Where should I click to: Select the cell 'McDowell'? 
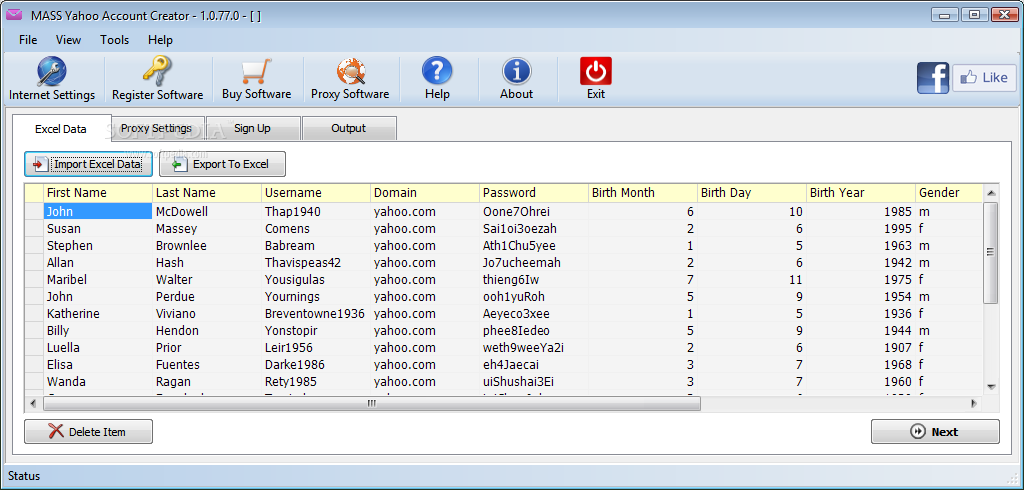pos(207,212)
